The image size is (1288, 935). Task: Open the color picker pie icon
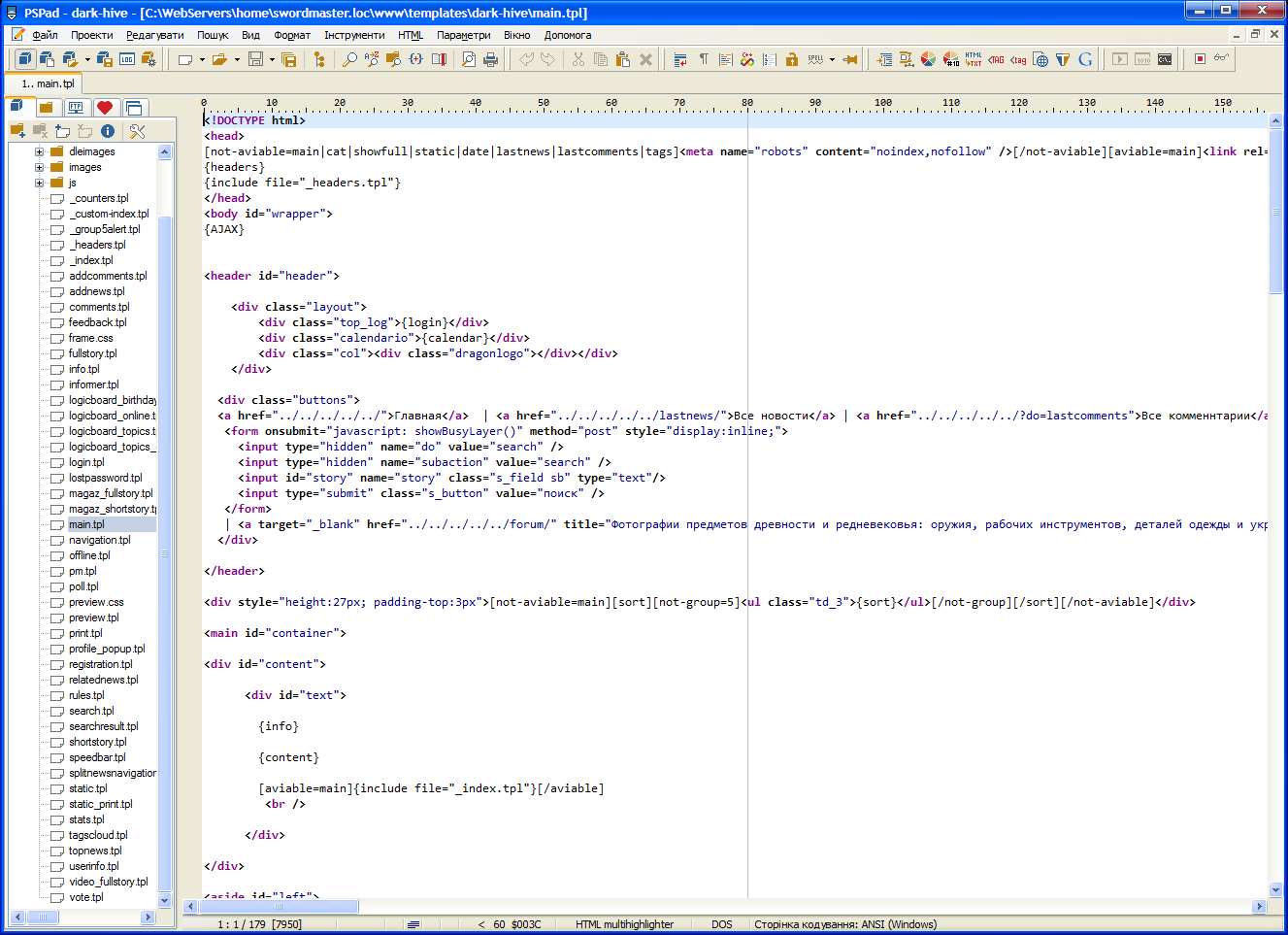click(x=928, y=59)
